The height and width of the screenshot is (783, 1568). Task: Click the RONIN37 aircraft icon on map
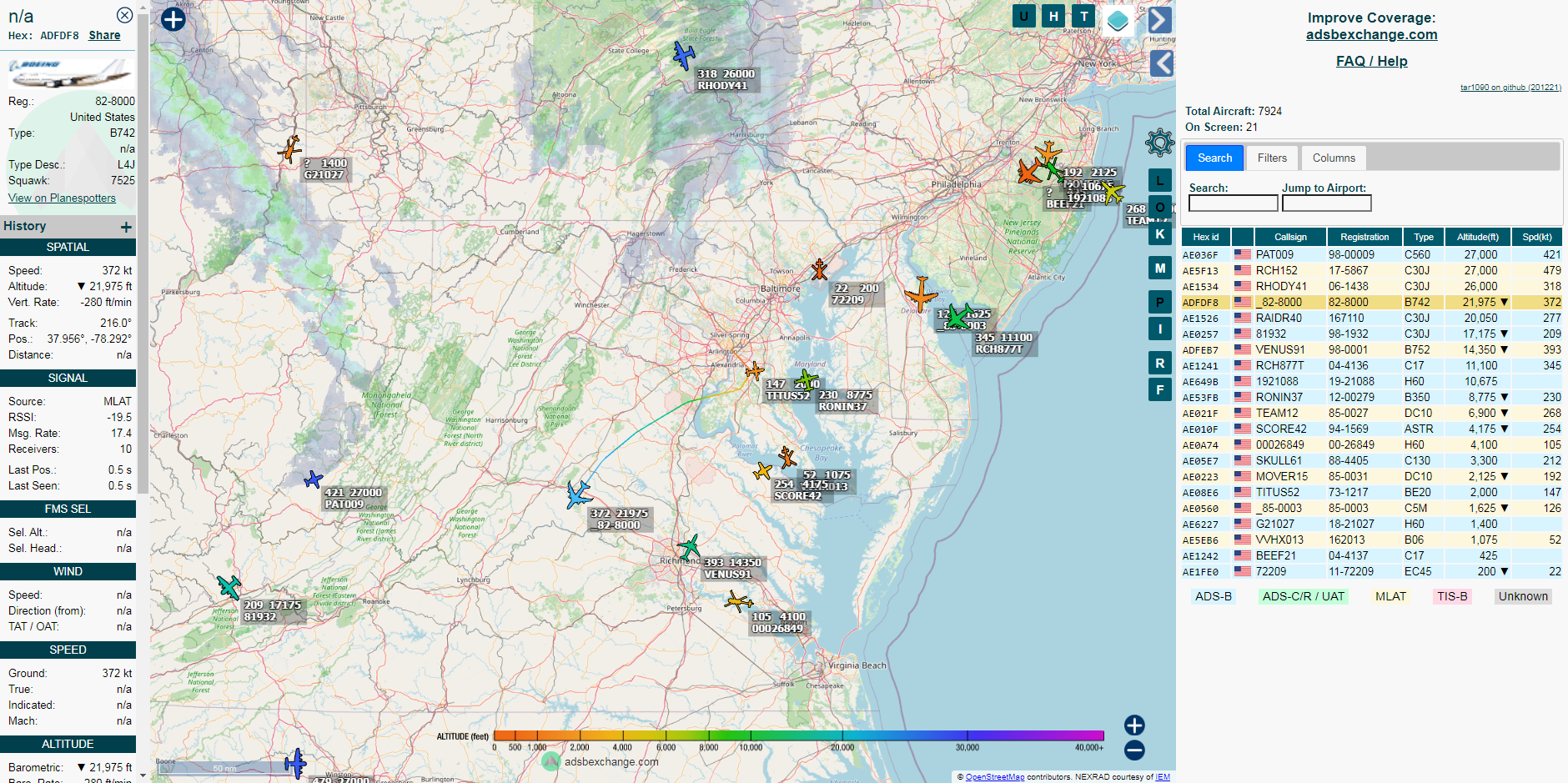807,380
